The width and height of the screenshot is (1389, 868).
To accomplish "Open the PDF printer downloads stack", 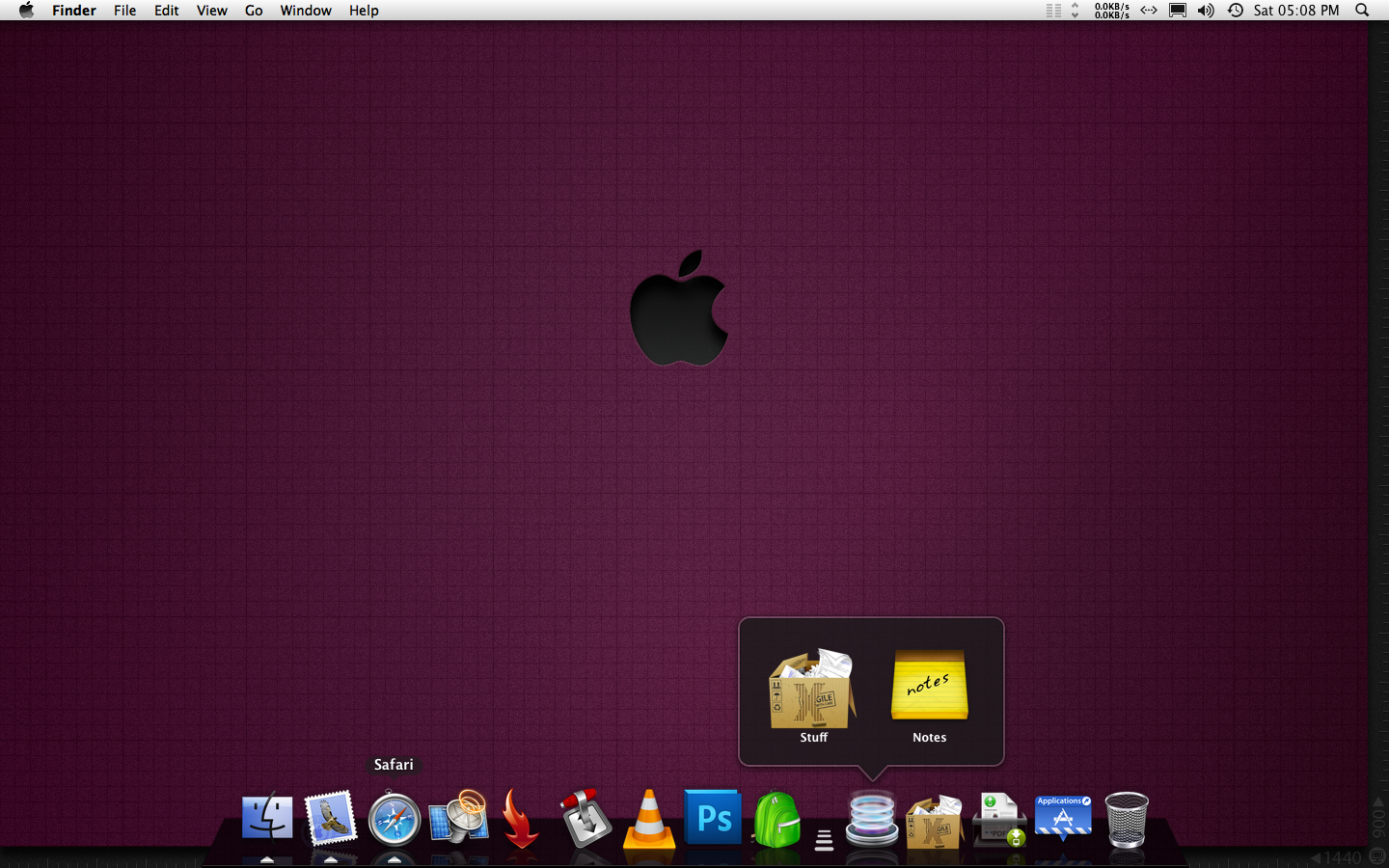I will click(999, 819).
